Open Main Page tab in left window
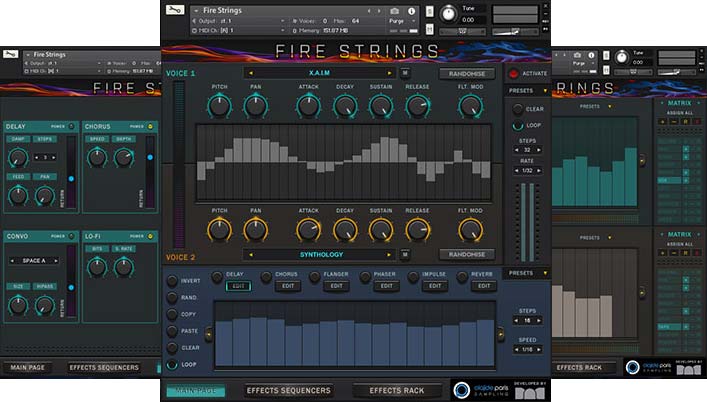 coord(28,368)
